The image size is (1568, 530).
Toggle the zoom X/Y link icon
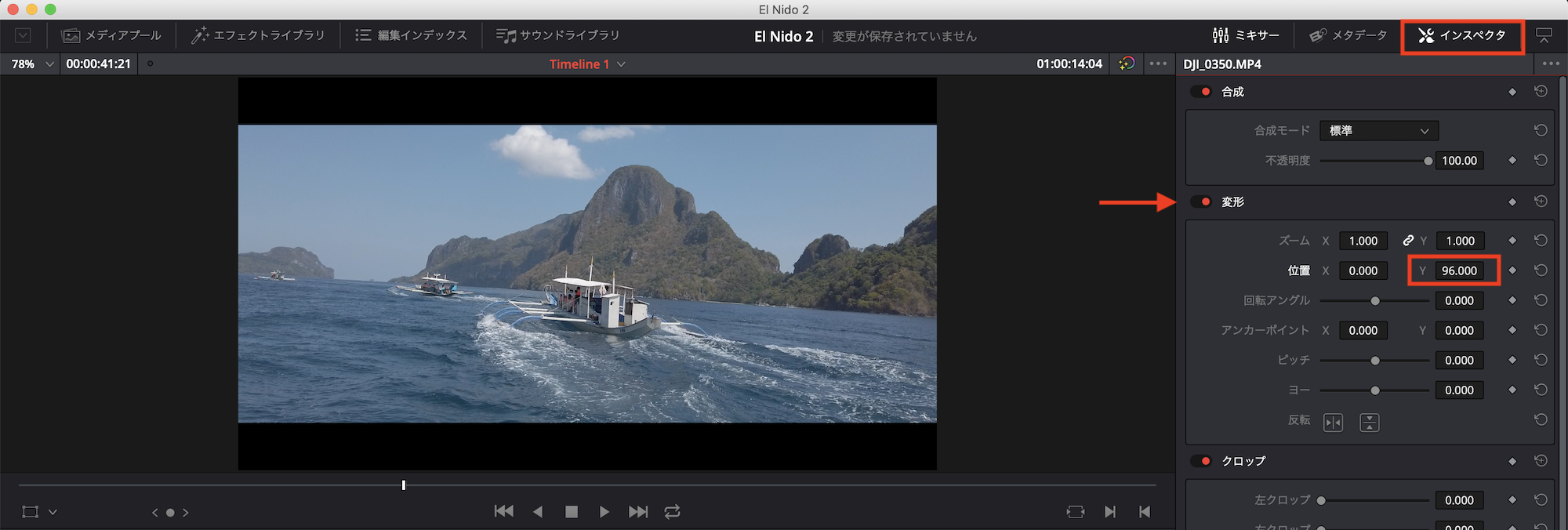coord(1408,241)
